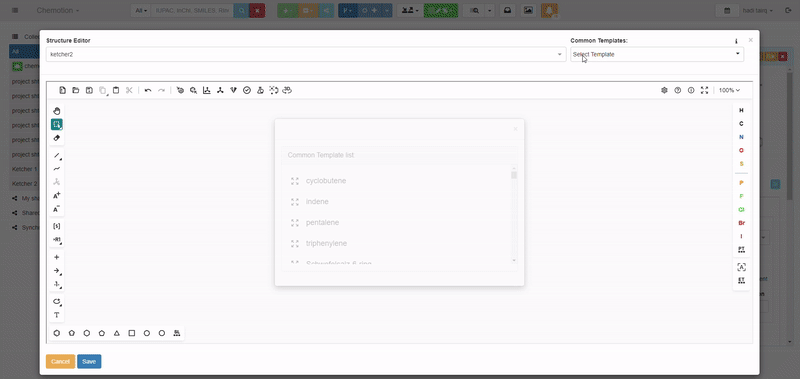This screenshot has height=379, width=800.
Task: Expand the Select Template dropdown
Action: [657, 54]
